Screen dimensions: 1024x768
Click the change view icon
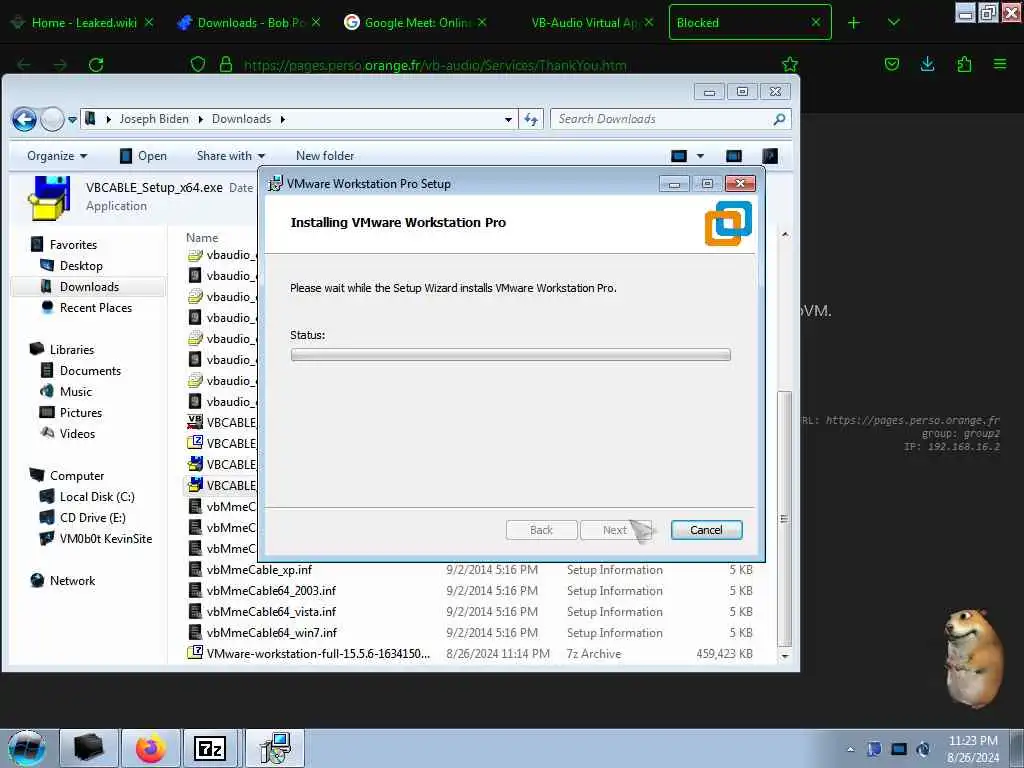[x=679, y=156]
